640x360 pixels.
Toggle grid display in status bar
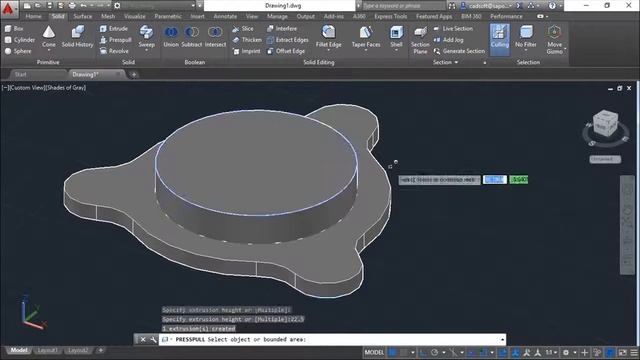point(392,352)
